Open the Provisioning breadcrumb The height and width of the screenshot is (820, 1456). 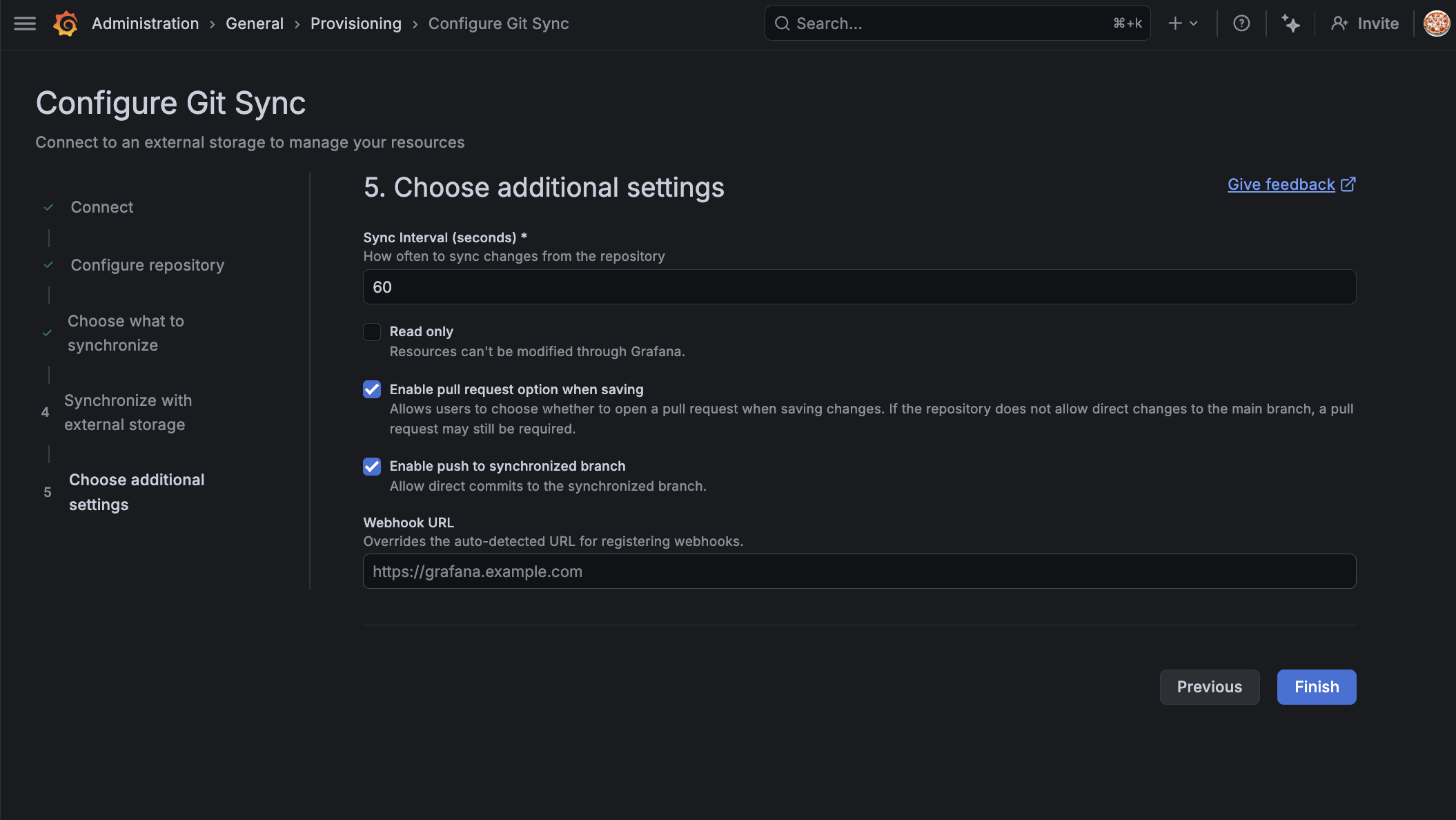355,23
